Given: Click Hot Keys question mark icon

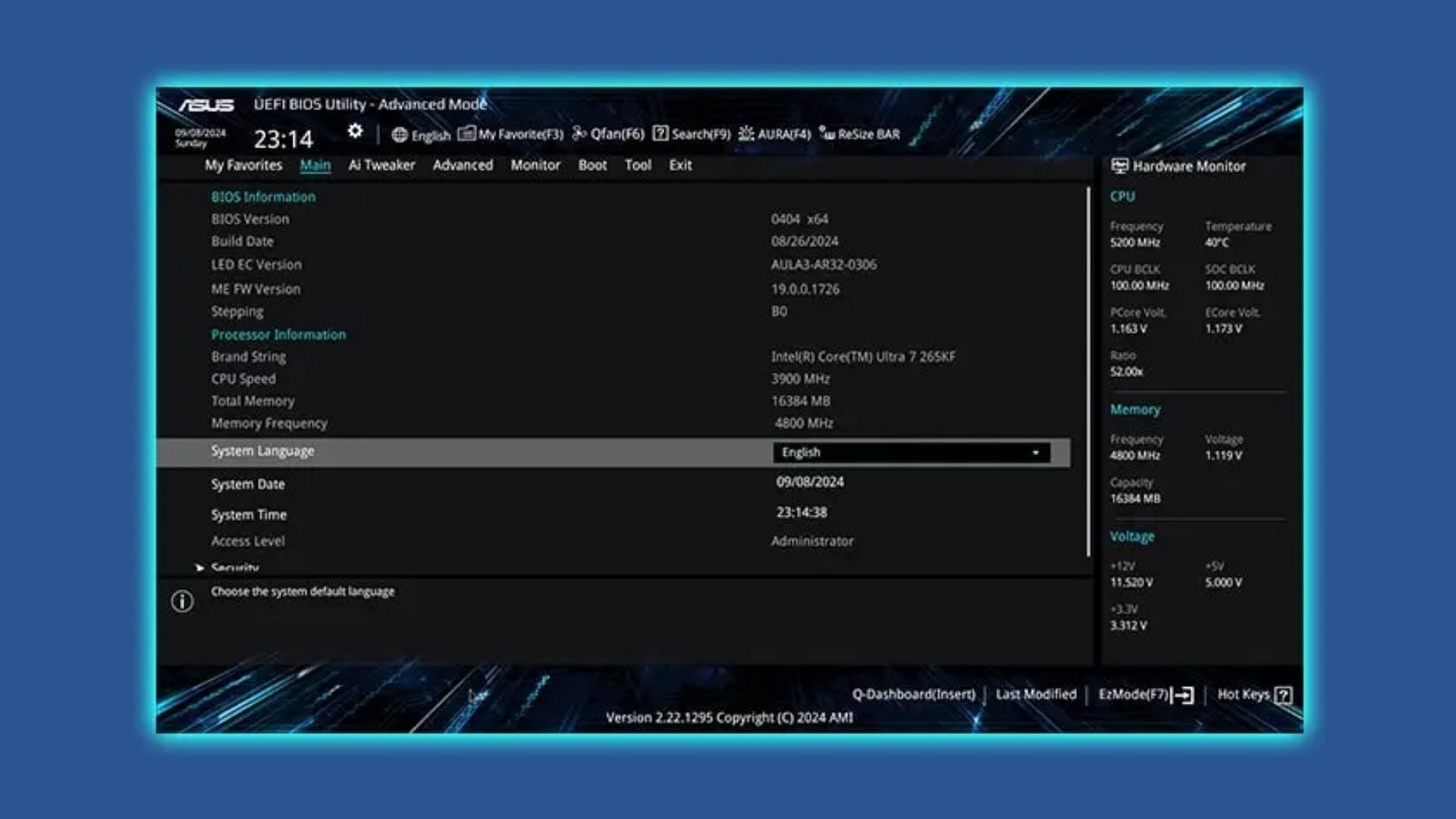Looking at the screenshot, I should click(1283, 695).
